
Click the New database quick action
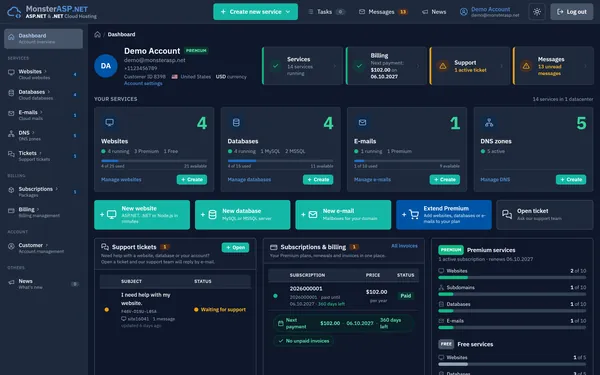coord(243,215)
